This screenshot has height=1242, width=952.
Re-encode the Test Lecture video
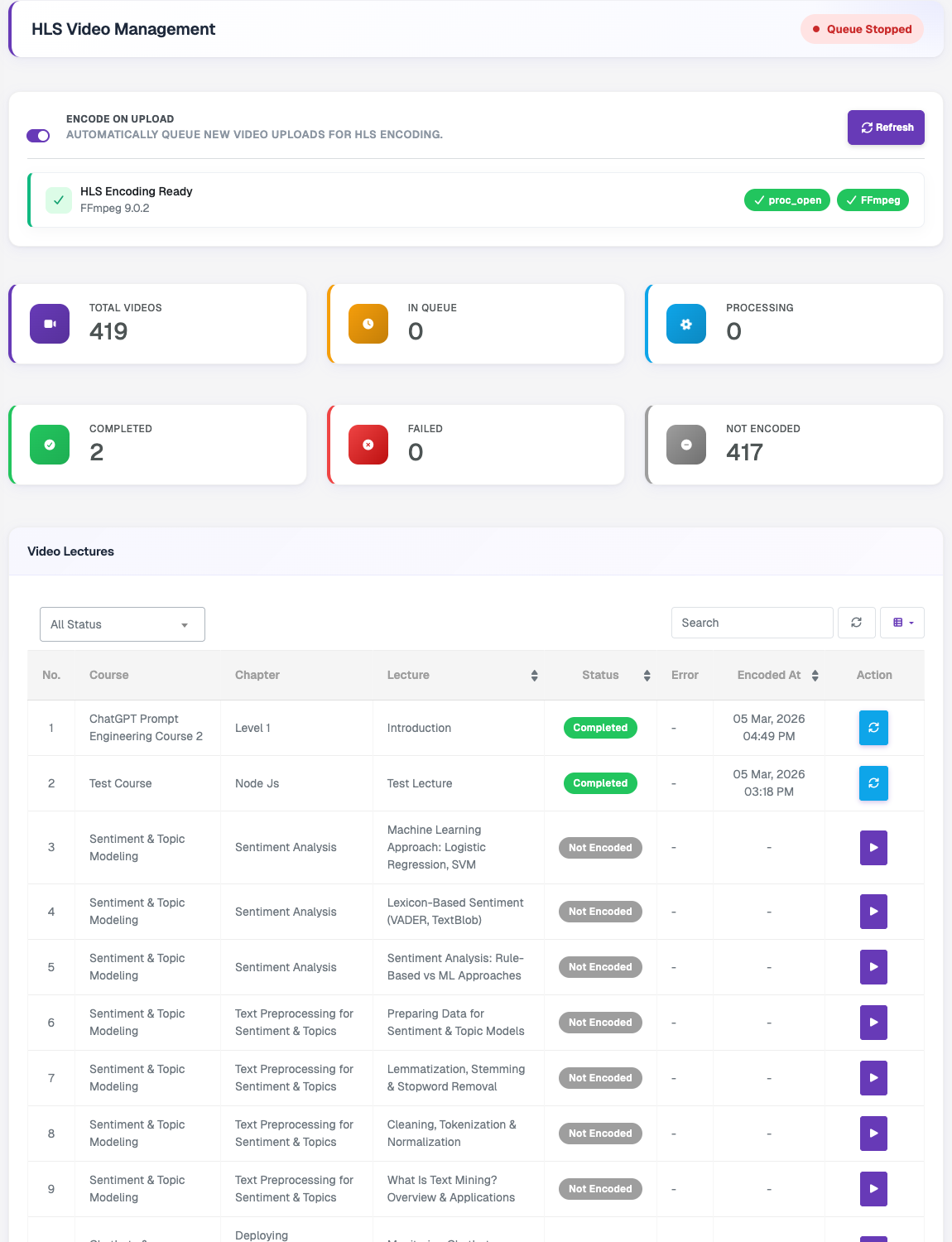873,783
